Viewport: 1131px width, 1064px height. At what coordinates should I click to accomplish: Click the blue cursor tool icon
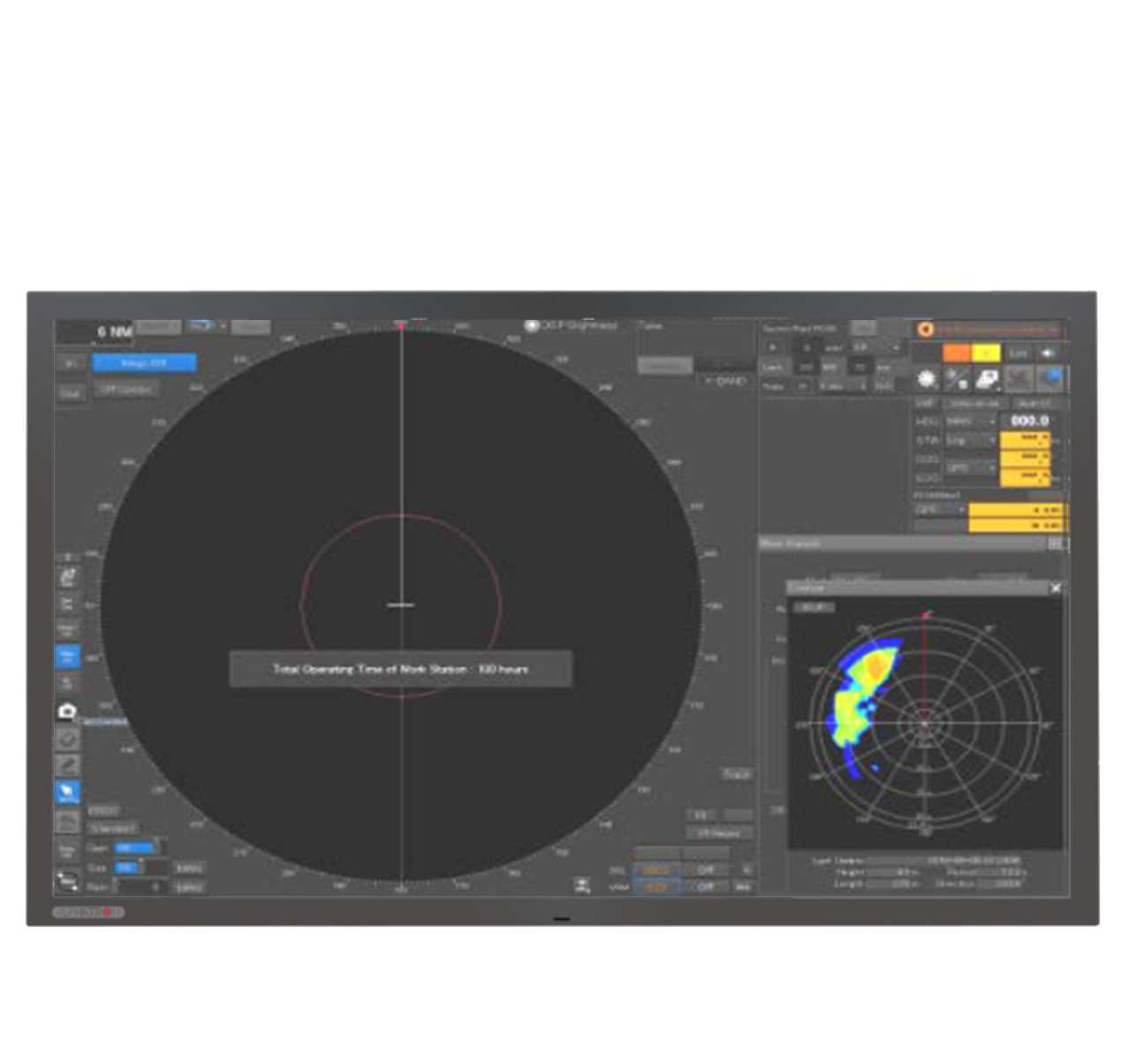(67, 792)
